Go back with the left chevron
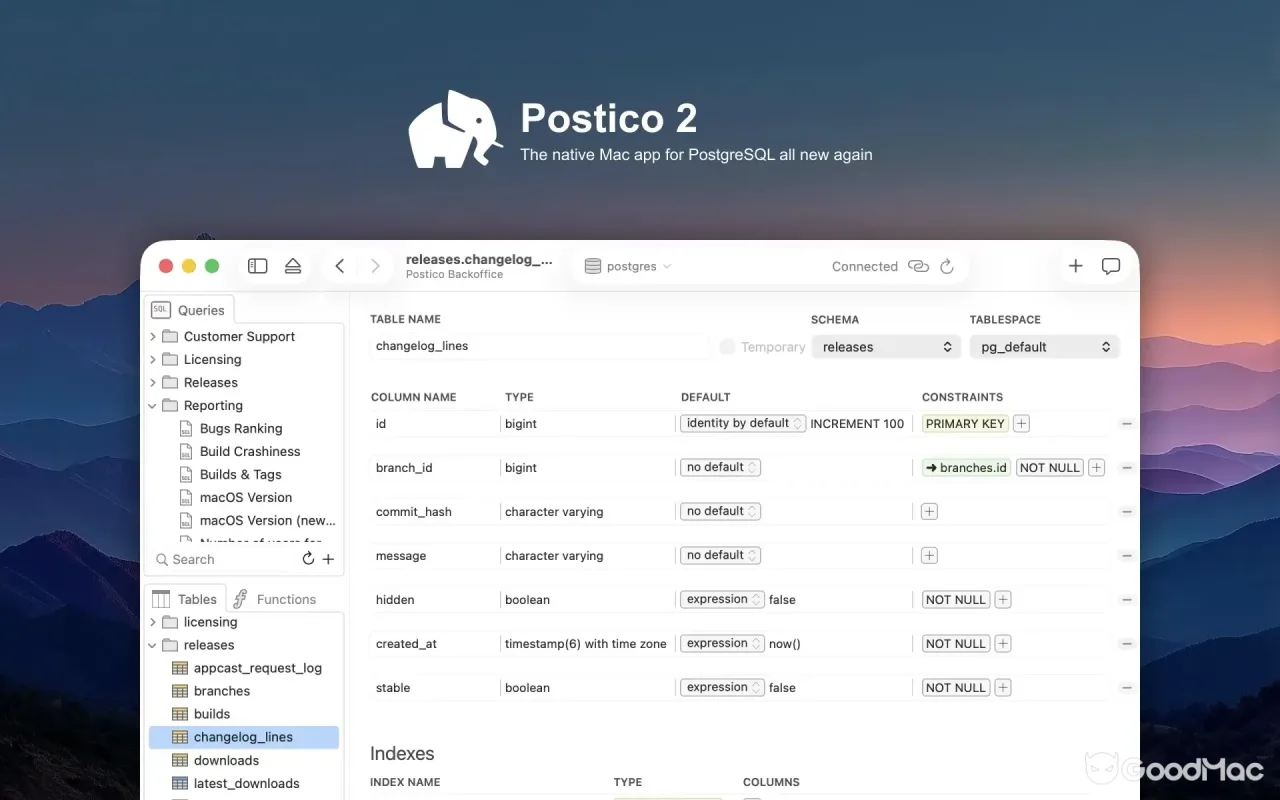This screenshot has height=800, width=1280. coord(340,266)
